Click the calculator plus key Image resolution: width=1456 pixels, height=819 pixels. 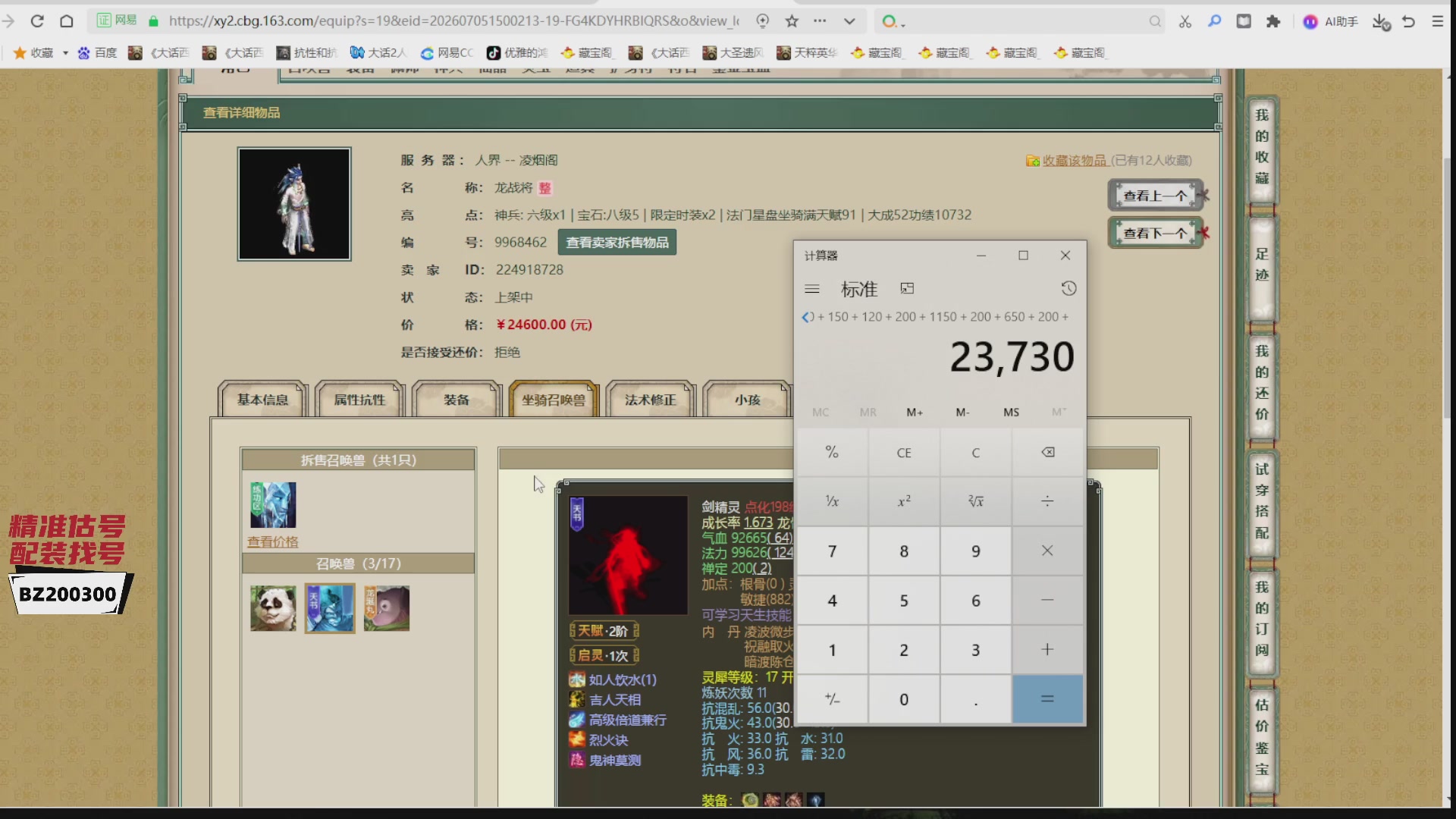pos(1047,650)
